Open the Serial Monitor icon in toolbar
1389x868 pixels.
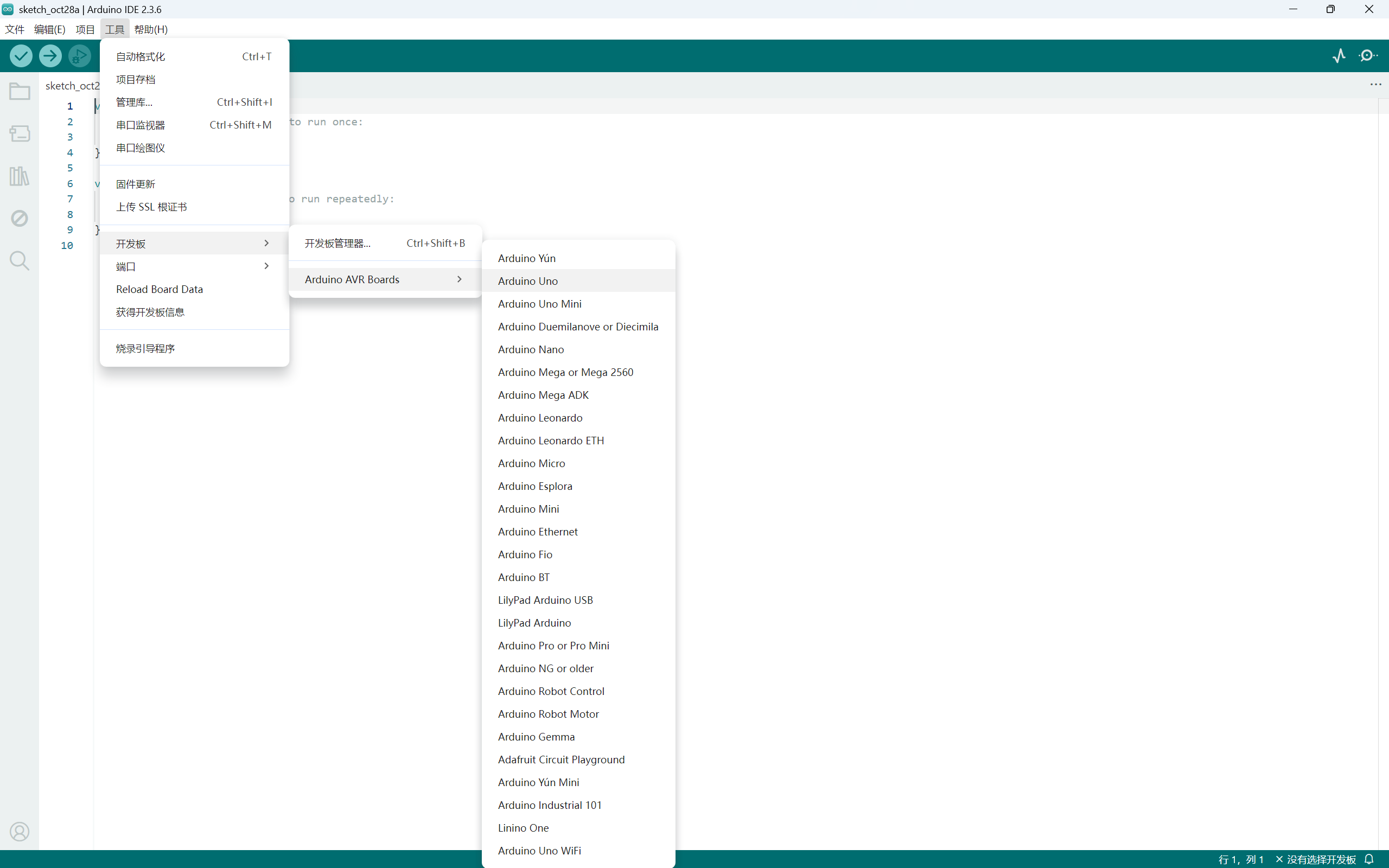(x=1368, y=56)
